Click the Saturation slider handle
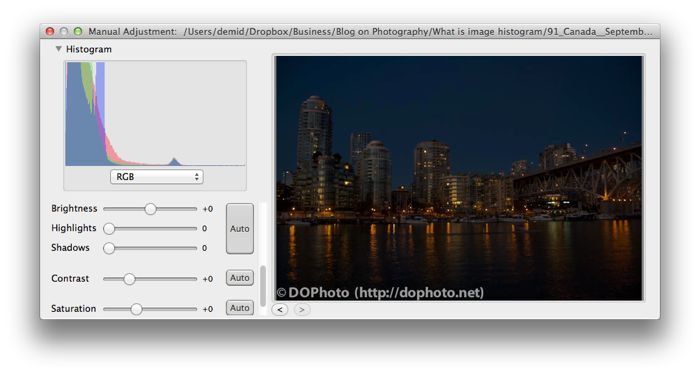 [x=136, y=309]
